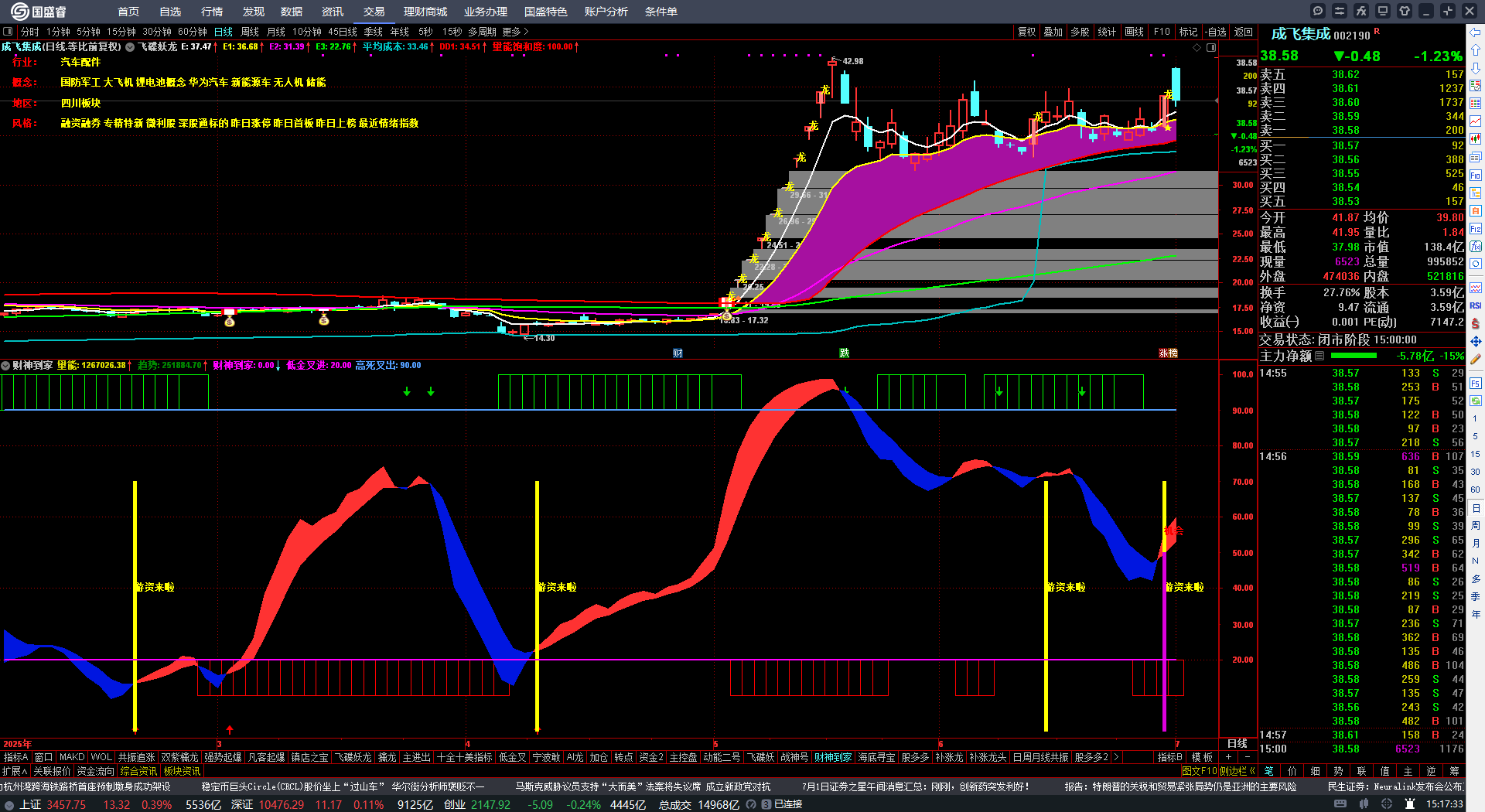Open the 账户分析 menu
The width and height of the screenshot is (1485, 812).
coord(606,12)
